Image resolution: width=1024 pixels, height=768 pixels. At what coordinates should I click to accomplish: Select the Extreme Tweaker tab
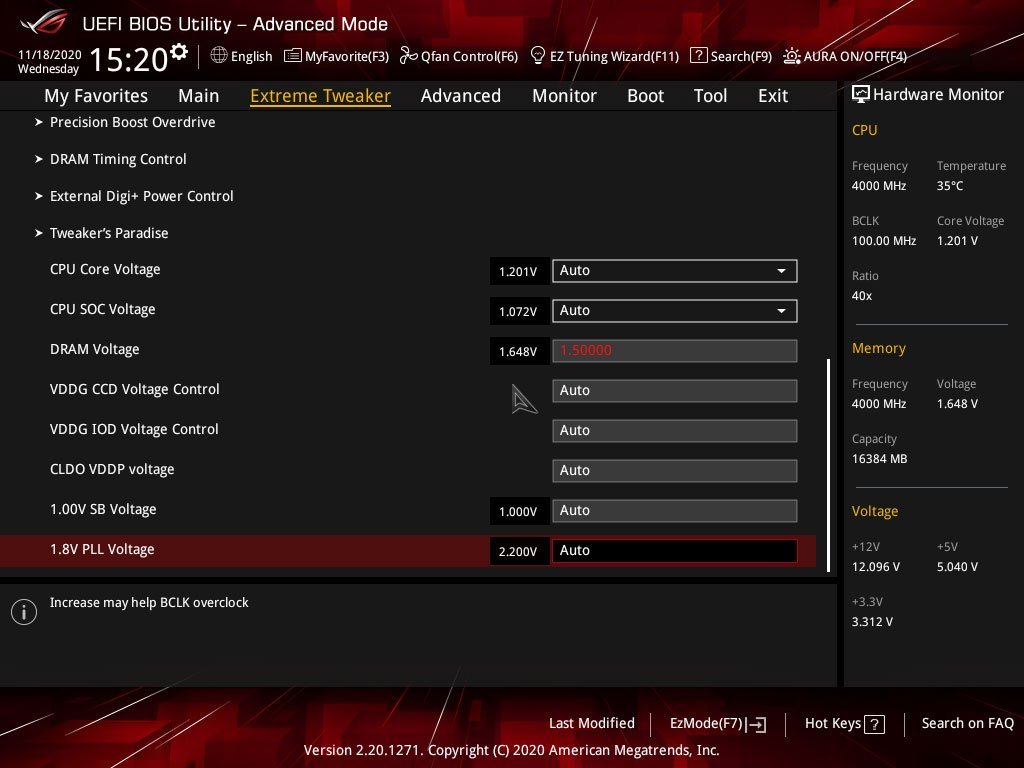point(321,96)
